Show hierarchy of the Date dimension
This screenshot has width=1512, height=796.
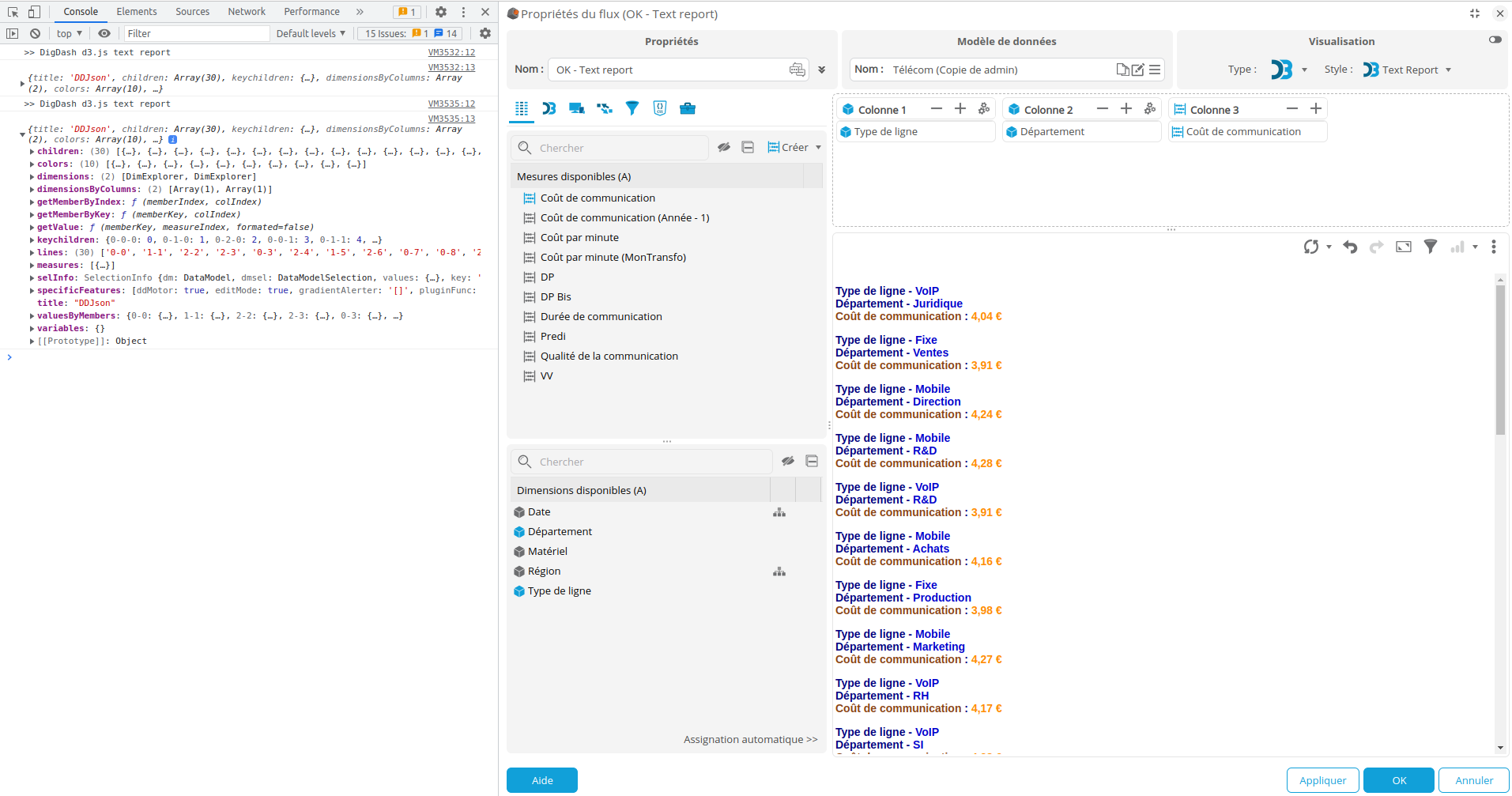coord(779,512)
